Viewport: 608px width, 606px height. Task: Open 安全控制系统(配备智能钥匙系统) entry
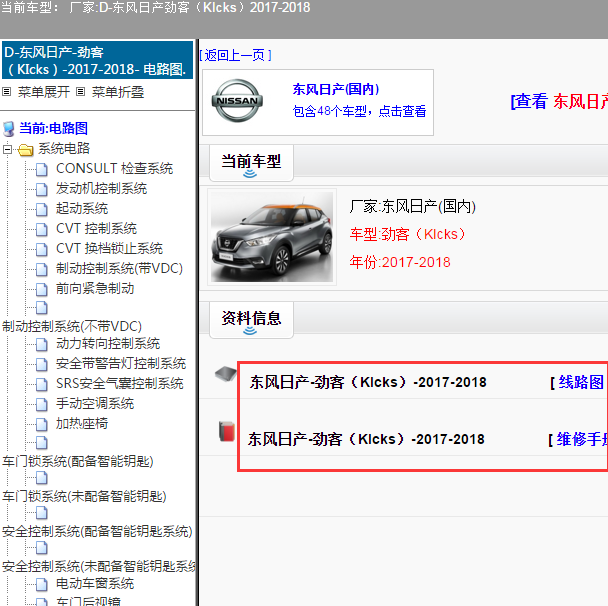(97, 532)
